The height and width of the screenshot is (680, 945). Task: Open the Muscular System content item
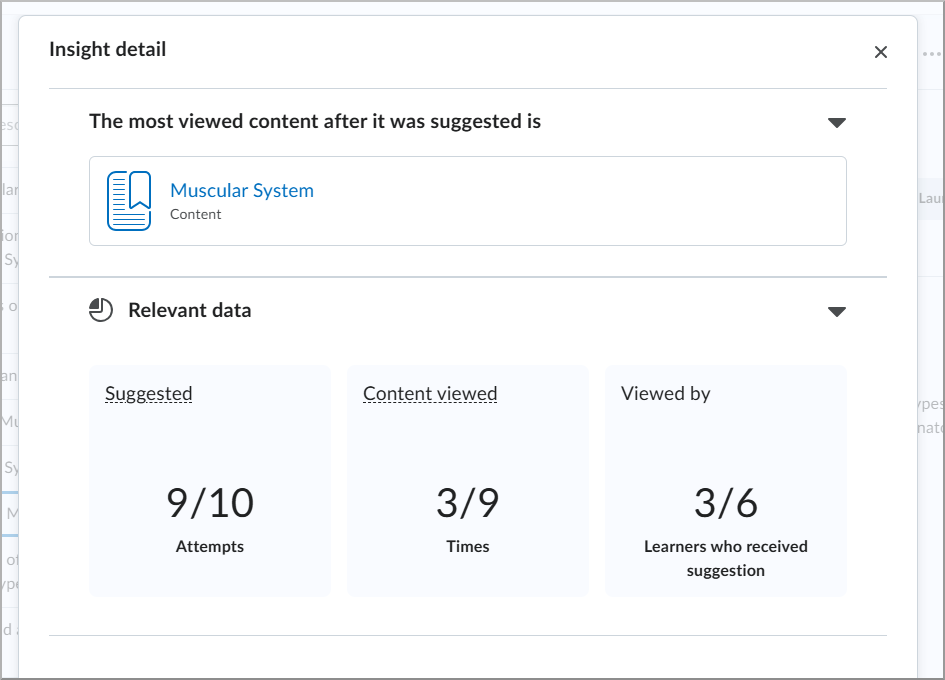(x=241, y=190)
